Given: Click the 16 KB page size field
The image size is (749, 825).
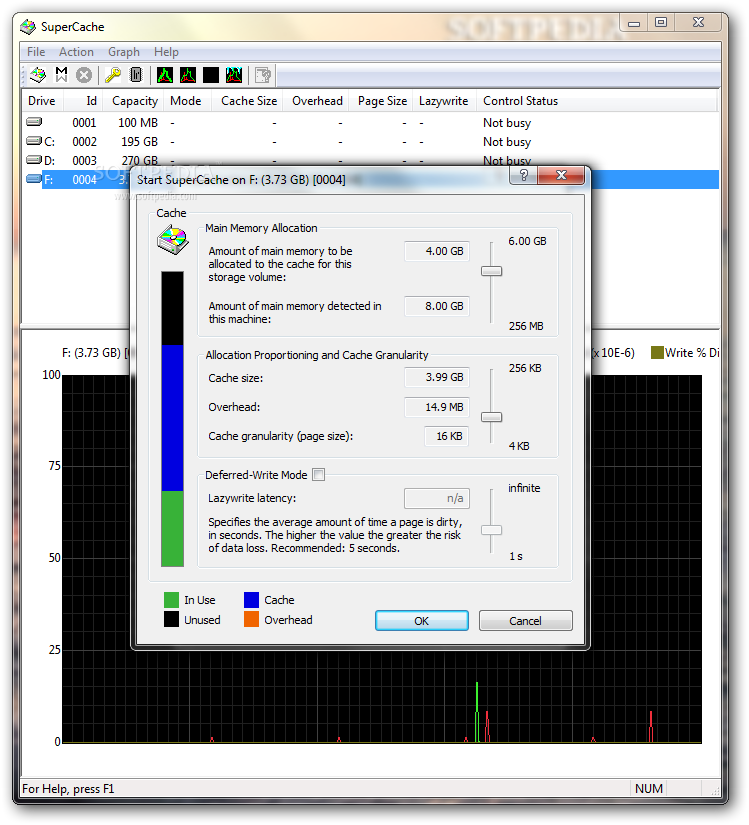Looking at the screenshot, I should point(447,436).
